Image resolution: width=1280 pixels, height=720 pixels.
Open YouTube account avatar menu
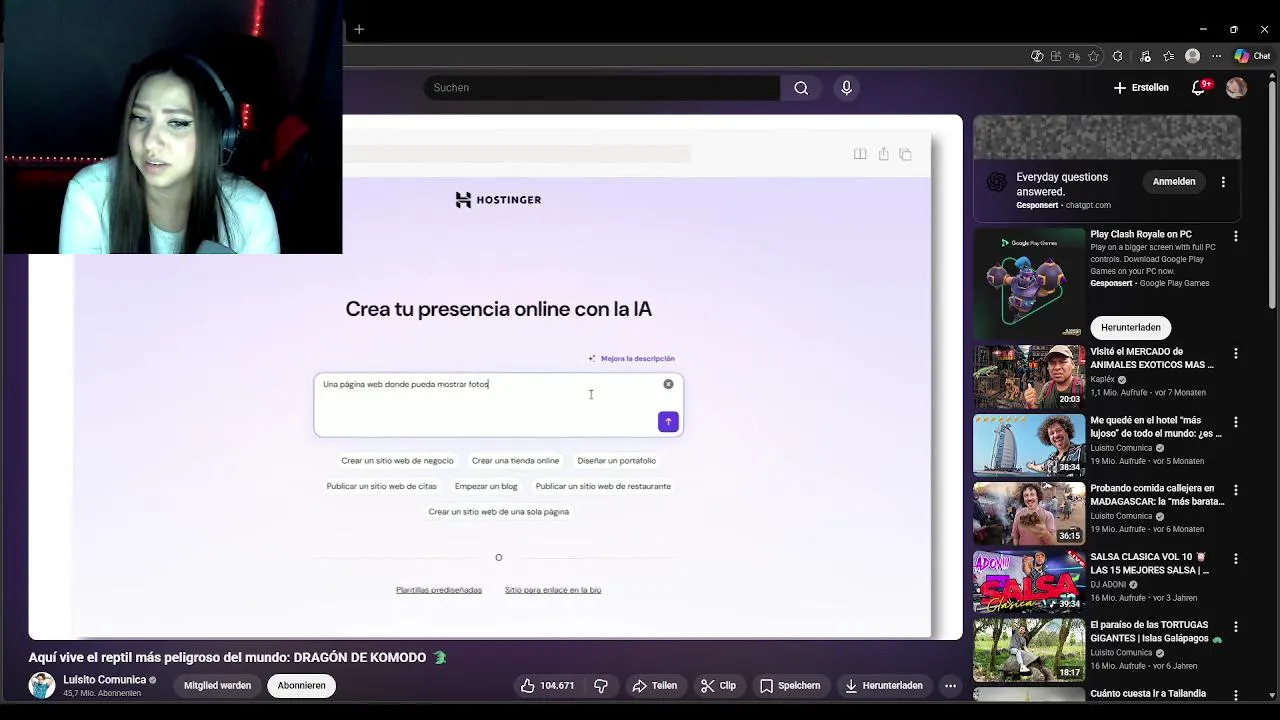(x=1236, y=88)
